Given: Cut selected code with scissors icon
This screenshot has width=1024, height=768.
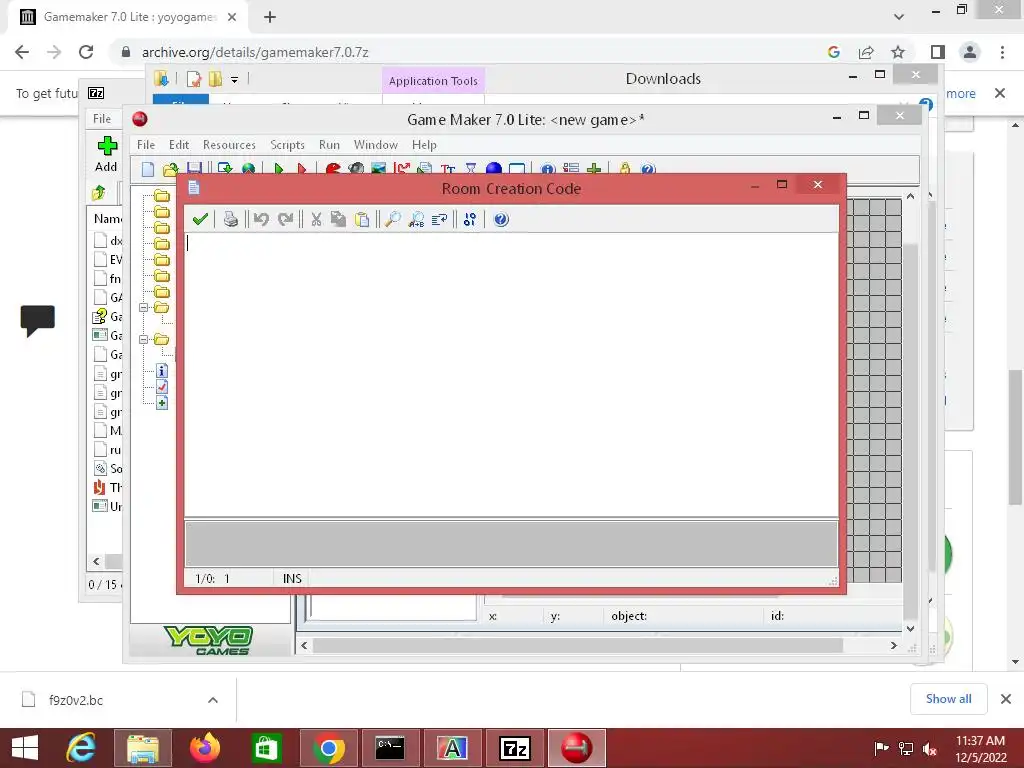Looking at the screenshot, I should click(316, 219).
